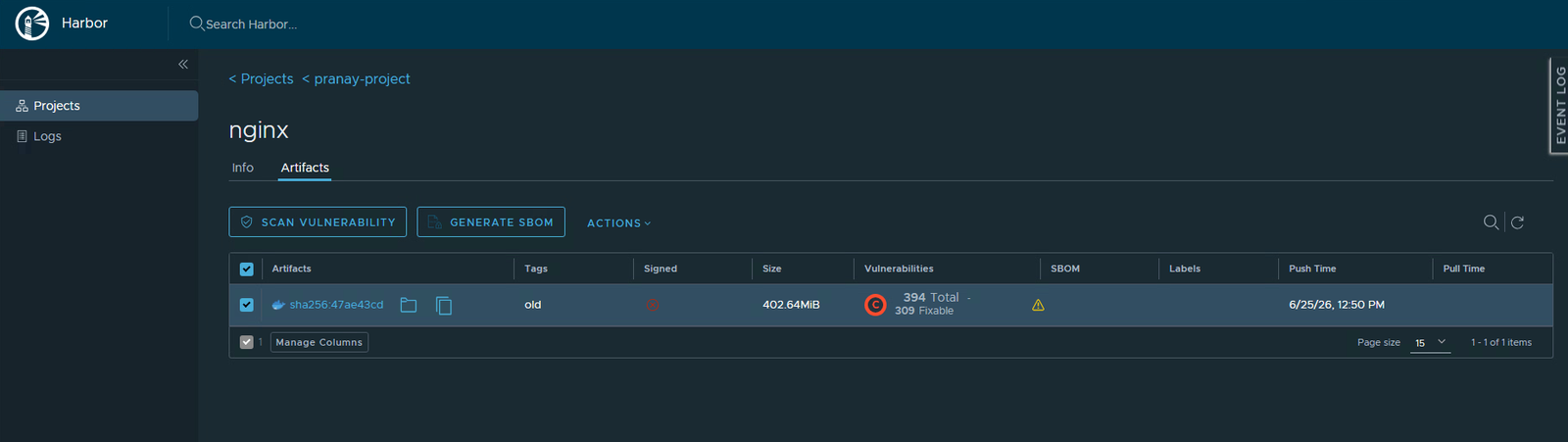Refresh the artifacts list
Image resolution: width=1568 pixels, height=442 pixels.
click(x=1517, y=222)
